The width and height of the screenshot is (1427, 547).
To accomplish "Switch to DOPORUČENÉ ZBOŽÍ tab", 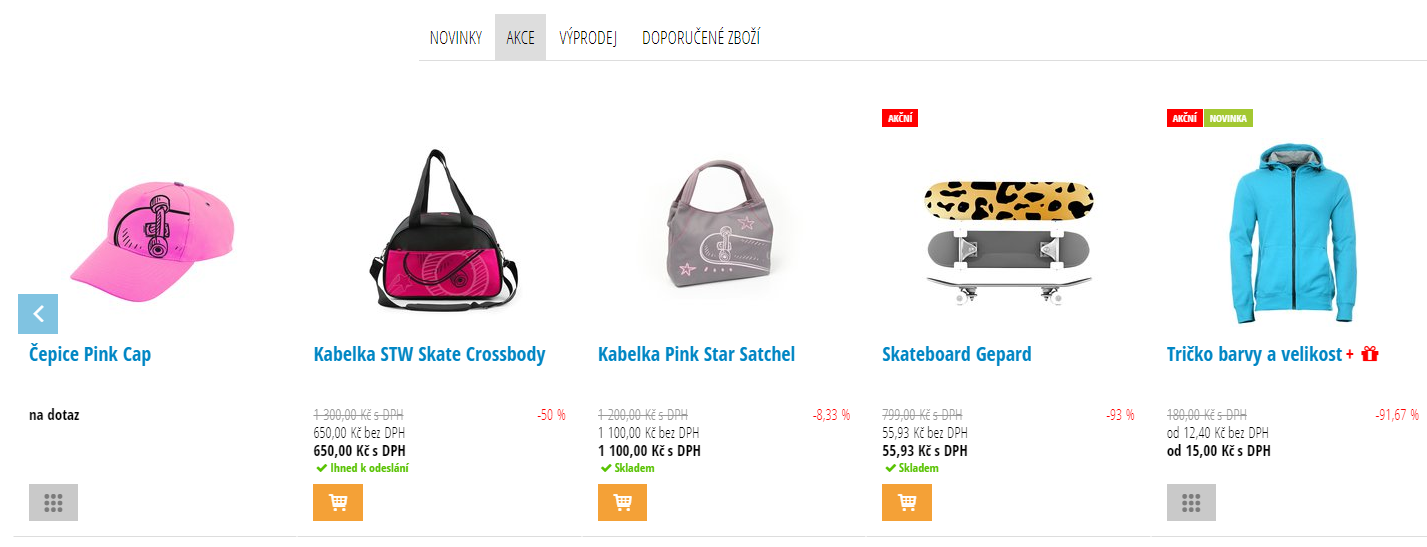I will coord(701,38).
